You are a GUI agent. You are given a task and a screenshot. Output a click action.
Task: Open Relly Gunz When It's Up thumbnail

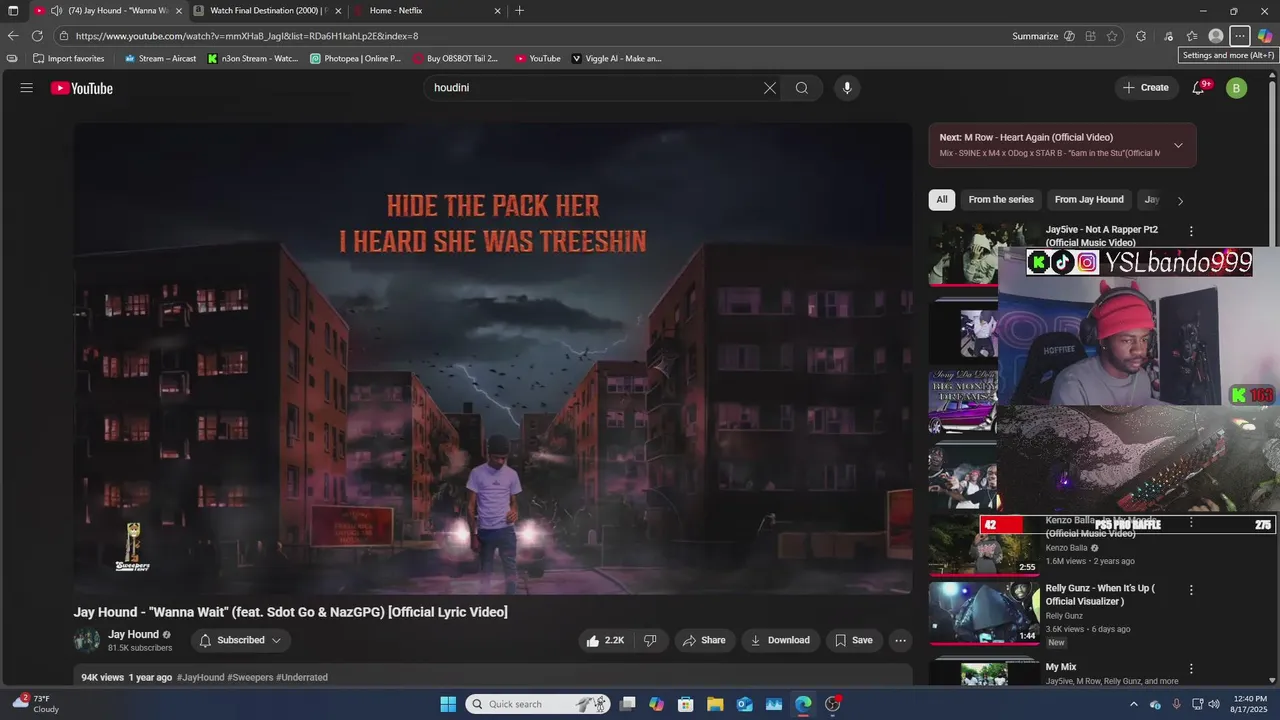984,613
